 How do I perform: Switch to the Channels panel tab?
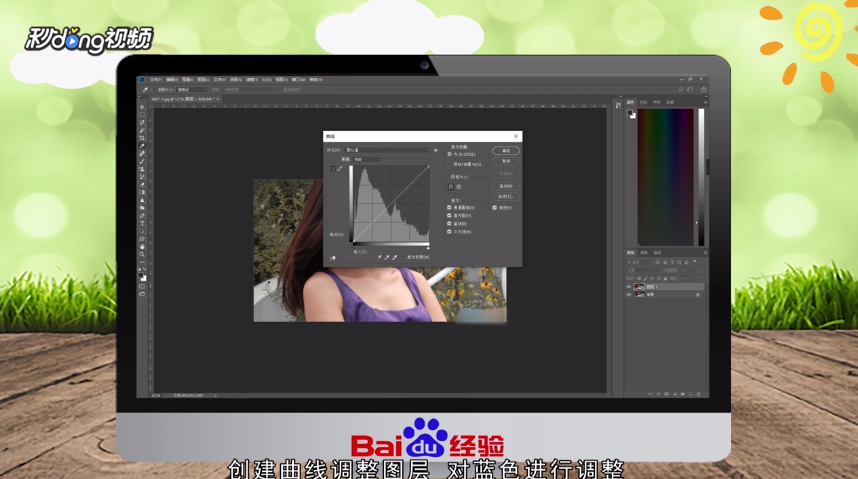[644, 252]
